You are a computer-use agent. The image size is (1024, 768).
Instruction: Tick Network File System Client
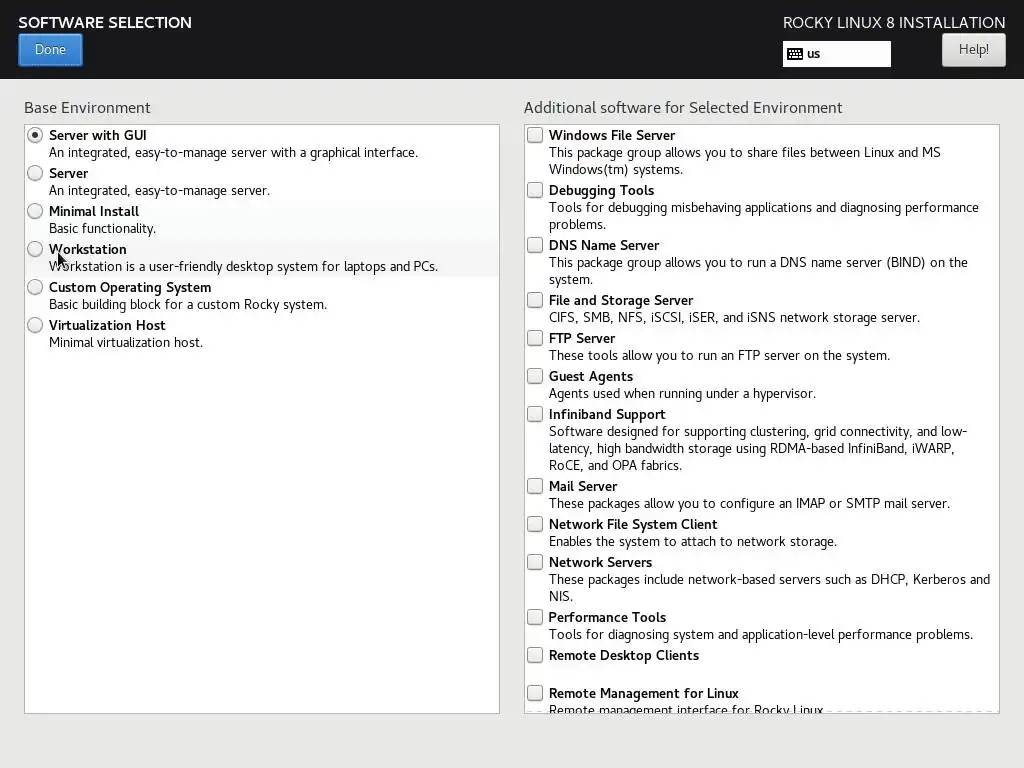[x=536, y=524]
